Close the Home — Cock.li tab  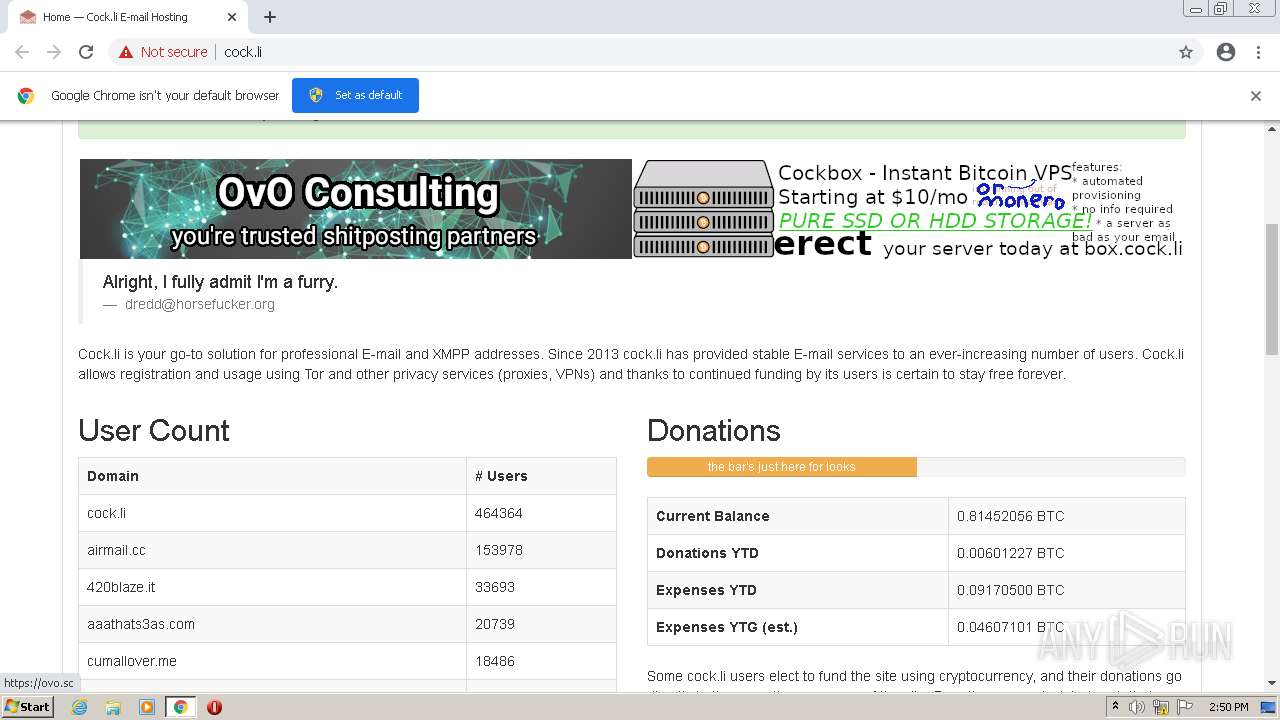pos(232,17)
